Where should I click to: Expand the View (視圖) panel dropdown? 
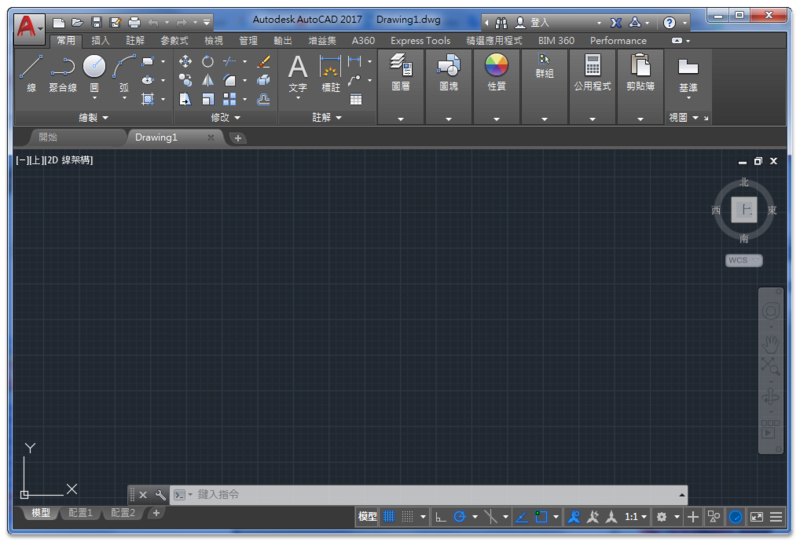(684, 118)
